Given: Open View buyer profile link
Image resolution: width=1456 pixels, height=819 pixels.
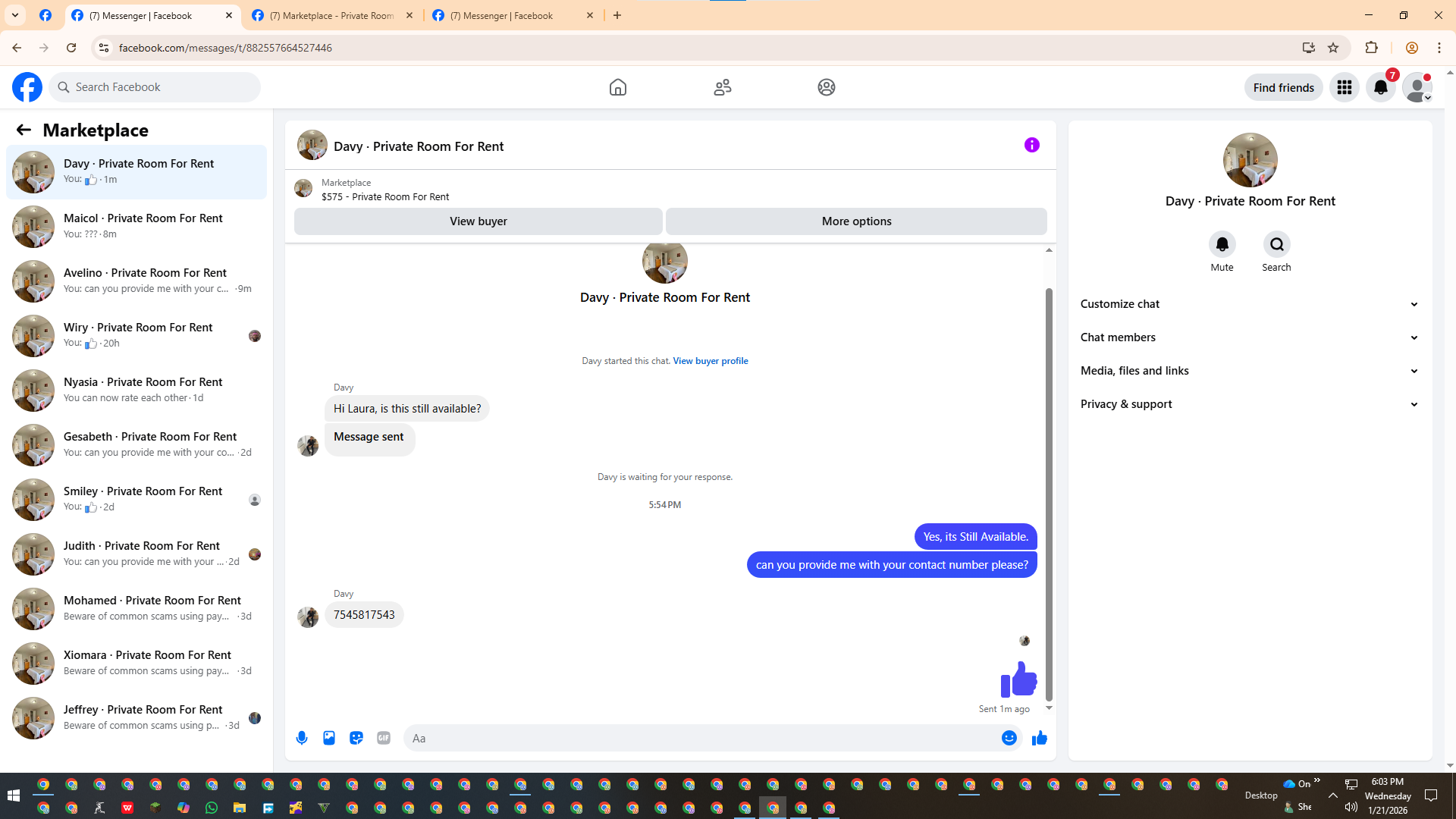Looking at the screenshot, I should (710, 361).
